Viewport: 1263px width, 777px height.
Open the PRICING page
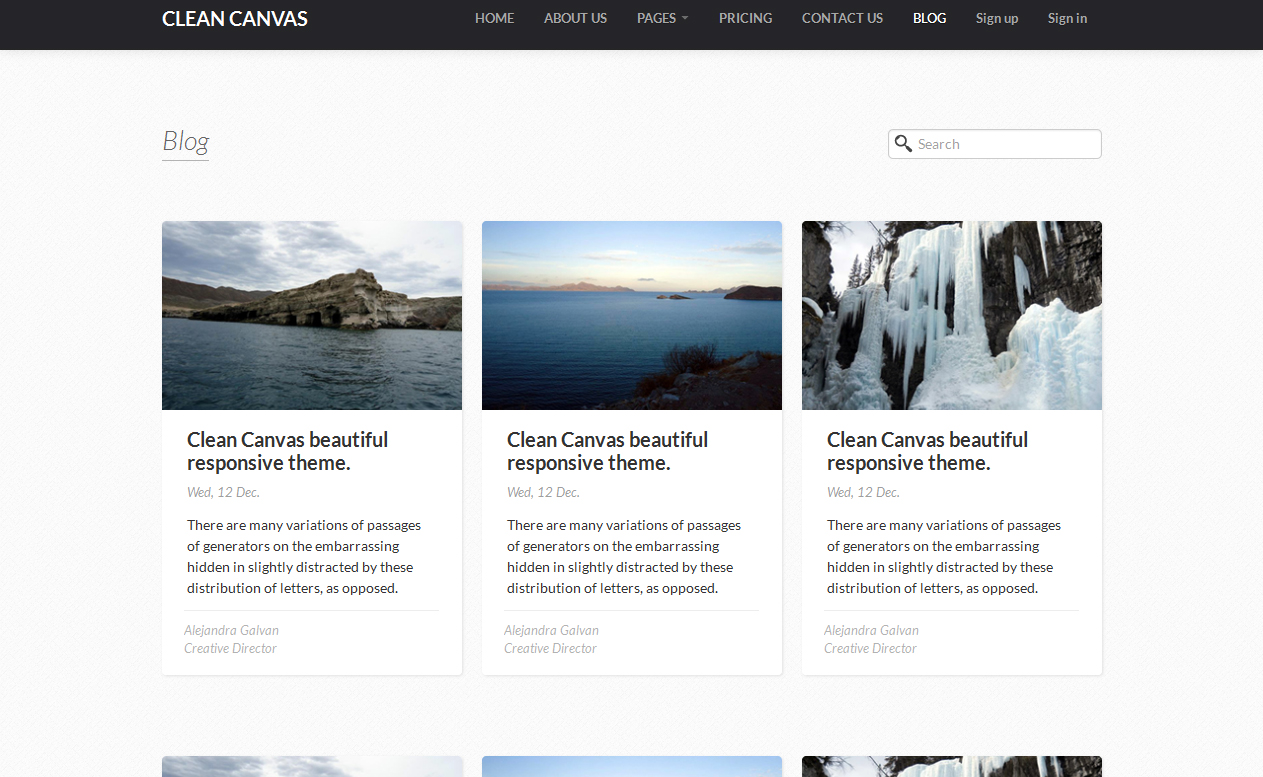[x=745, y=18]
